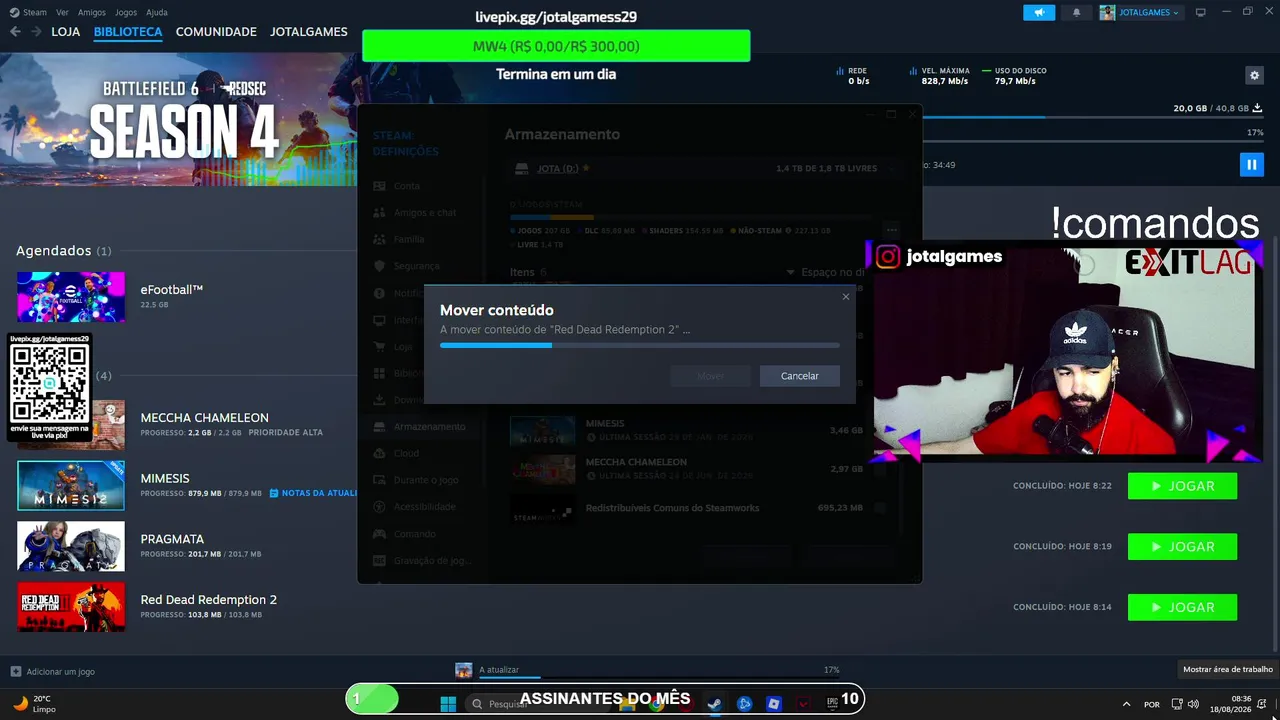Click the Agendados section heading
Viewport: 1280px width, 720px height.
pos(63,251)
